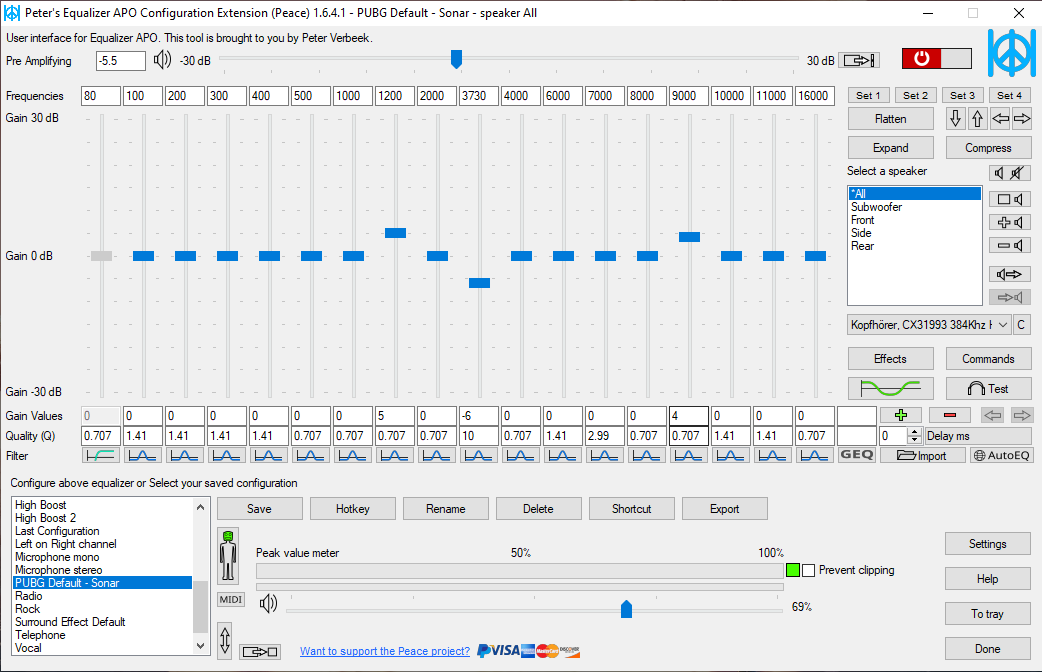Screen dimensions: 1042x672
Task: Click the 1200 Hz gain slider handle
Action: pyautogui.click(x=395, y=233)
